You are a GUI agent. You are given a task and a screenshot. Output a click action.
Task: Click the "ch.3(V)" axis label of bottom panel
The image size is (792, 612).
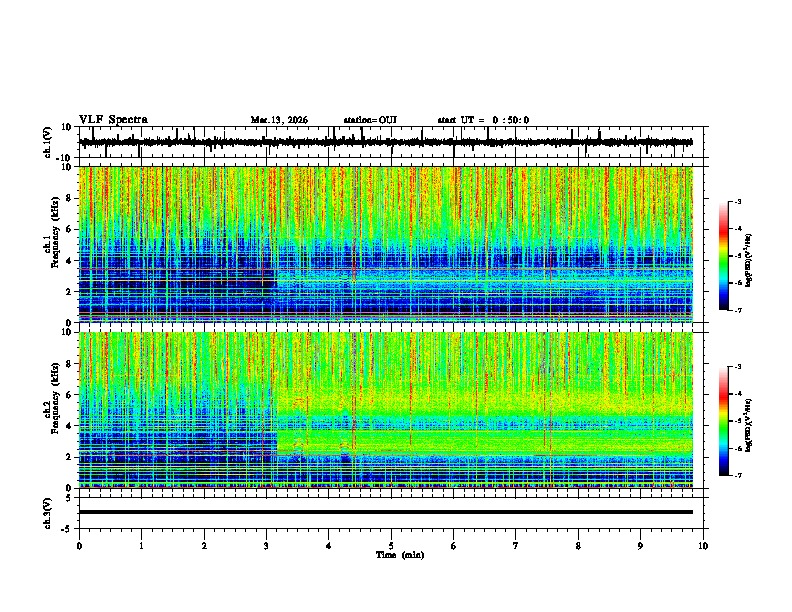[48, 514]
